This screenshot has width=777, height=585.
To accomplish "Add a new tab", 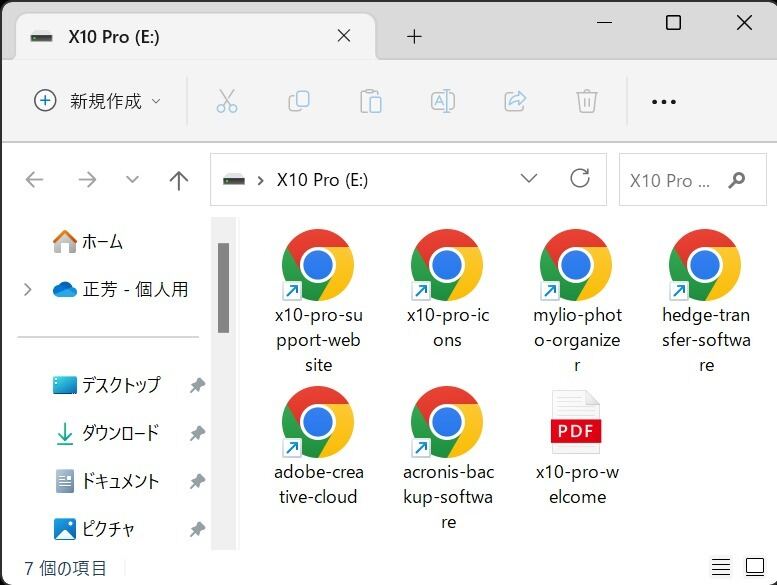I will coord(414,37).
